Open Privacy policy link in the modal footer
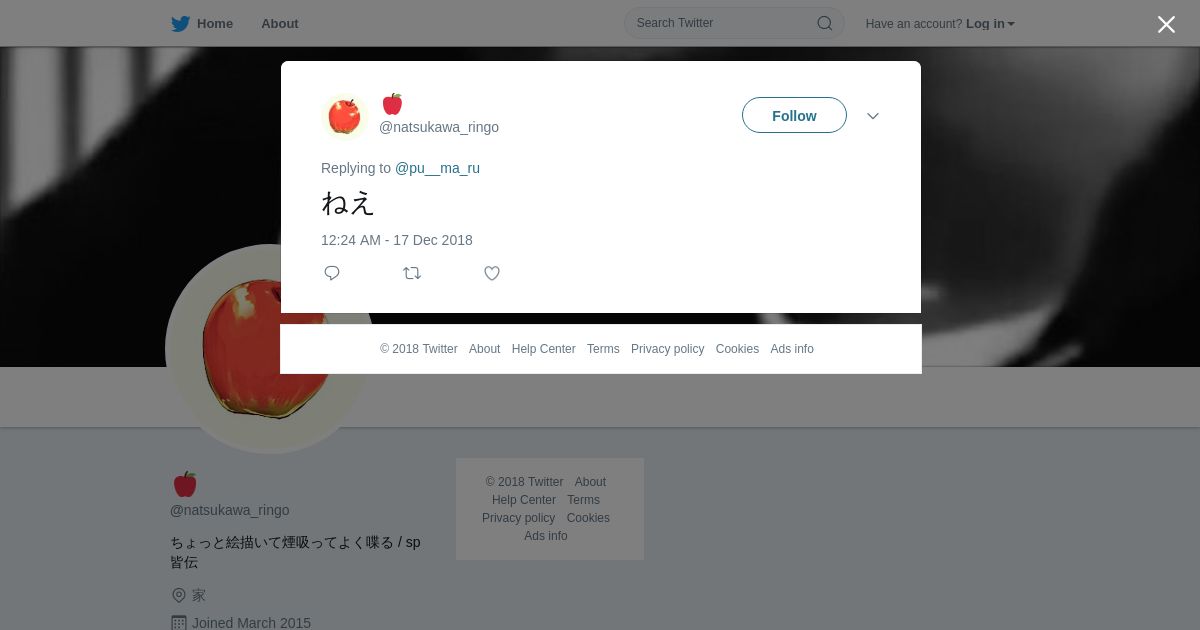The width and height of the screenshot is (1200, 630). pos(668,349)
